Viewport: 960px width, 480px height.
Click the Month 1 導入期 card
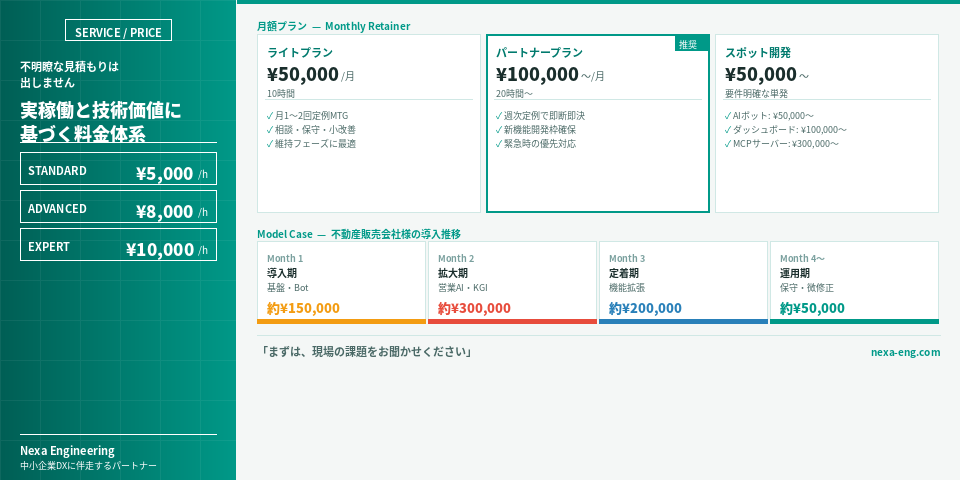pos(341,281)
